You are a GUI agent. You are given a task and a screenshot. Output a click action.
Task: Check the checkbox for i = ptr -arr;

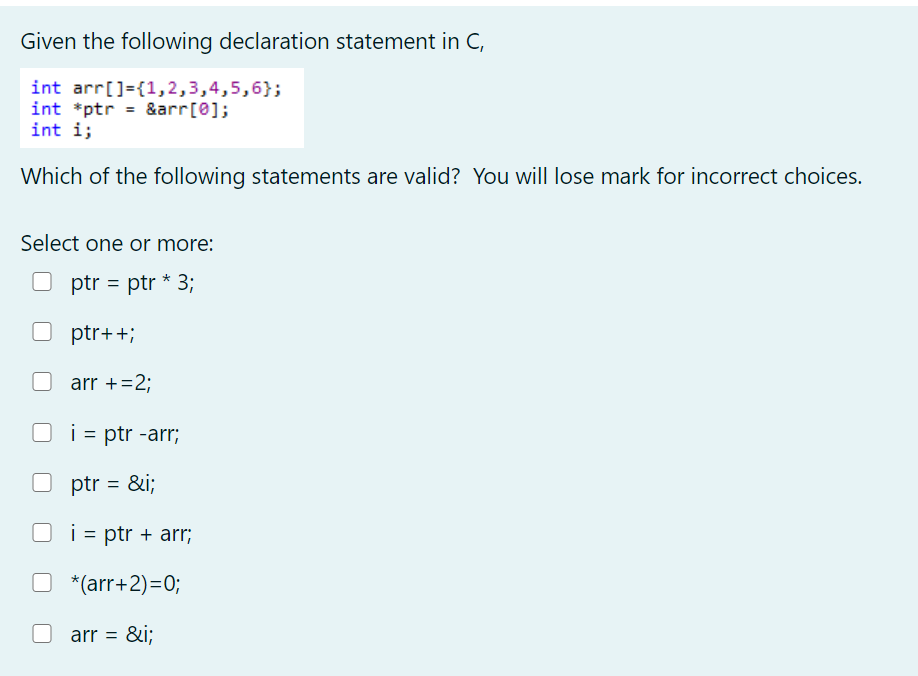click(x=42, y=432)
